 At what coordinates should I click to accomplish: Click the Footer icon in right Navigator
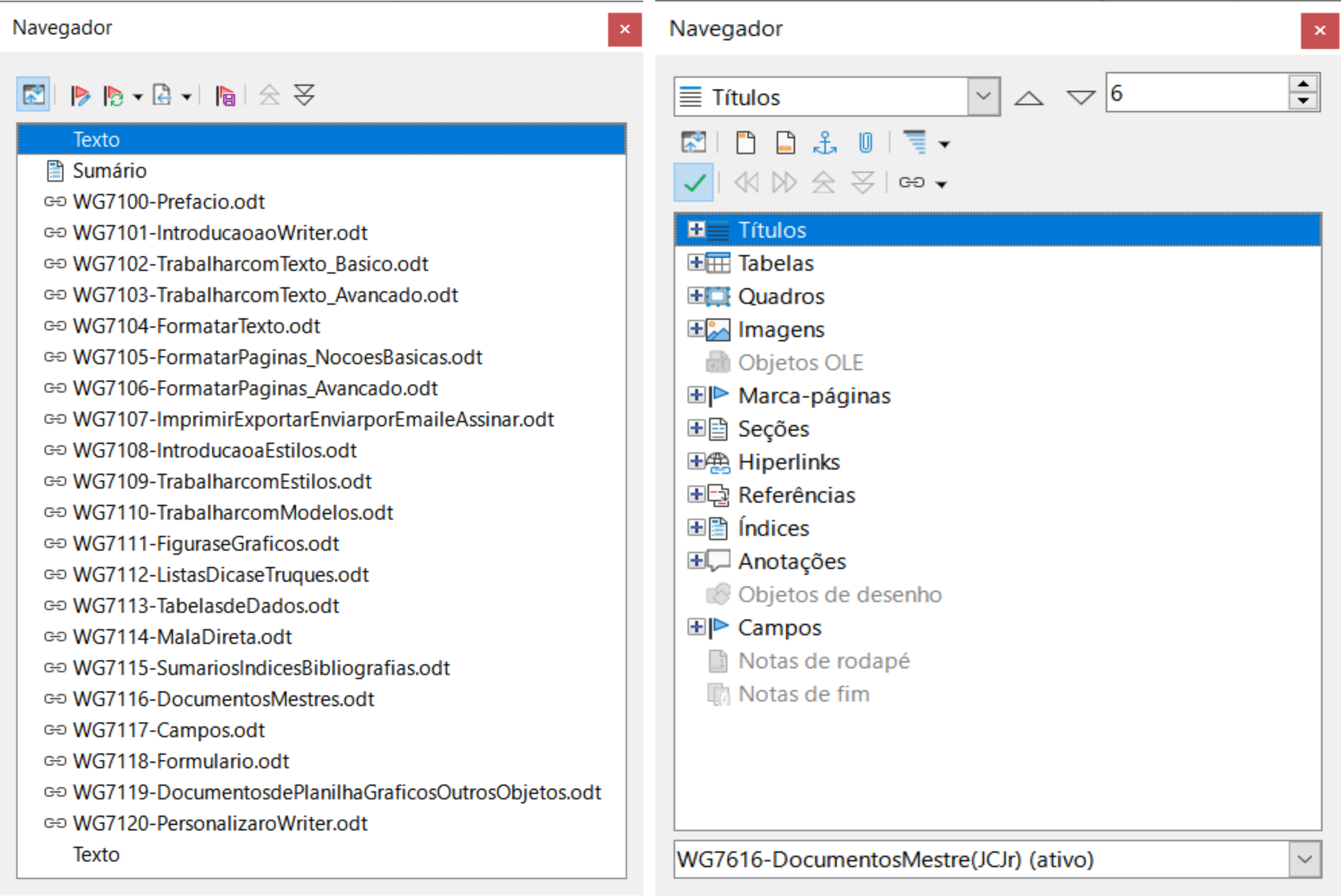click(x=786, y=142)
